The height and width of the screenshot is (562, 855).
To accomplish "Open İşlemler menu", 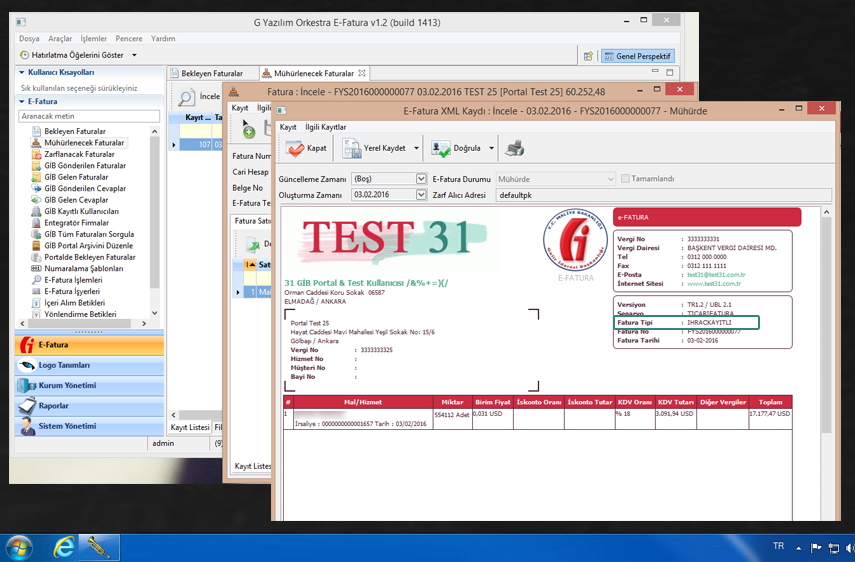I will pos(94,38).
